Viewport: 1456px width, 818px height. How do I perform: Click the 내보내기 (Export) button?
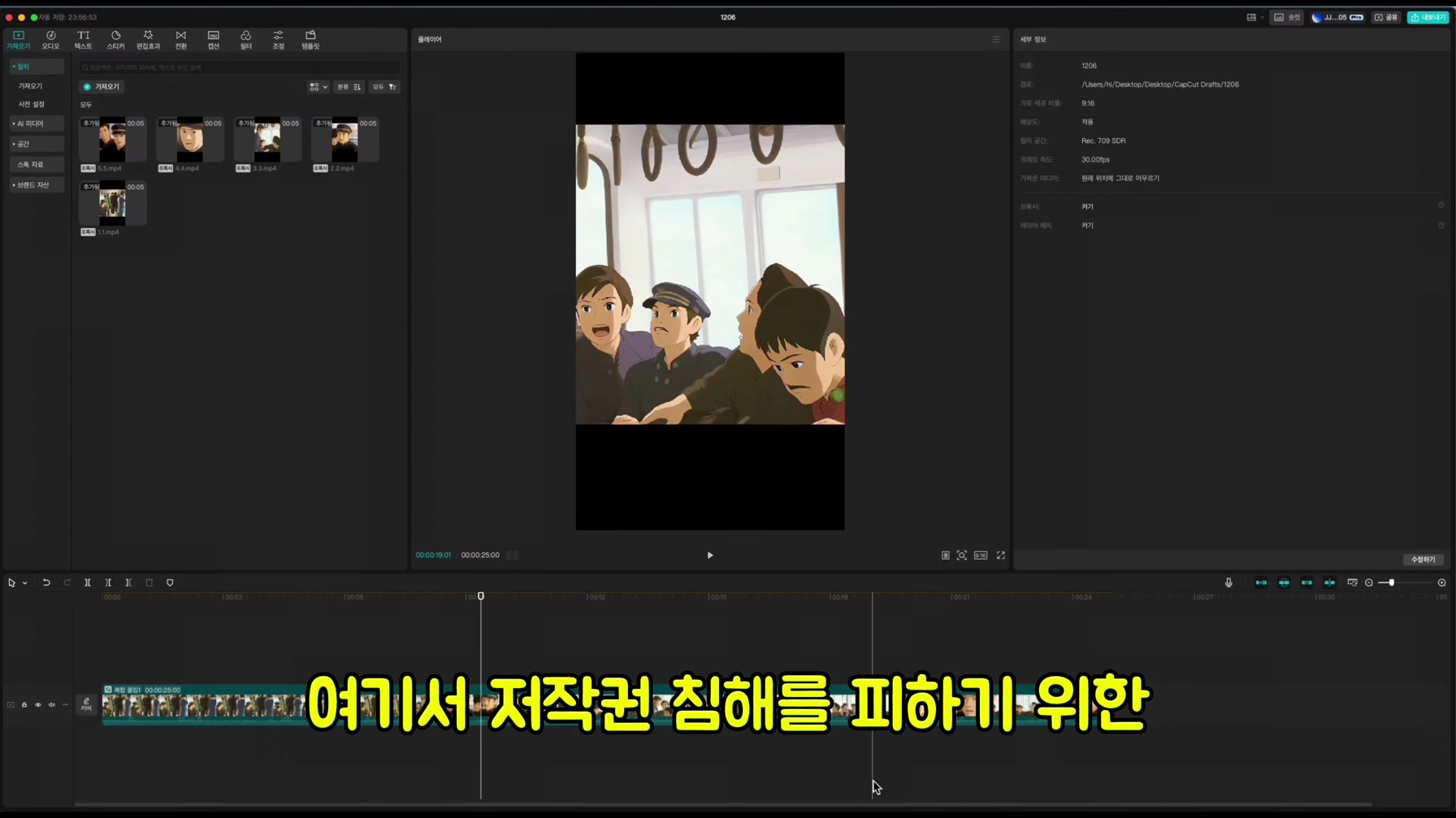[1428, 17]
